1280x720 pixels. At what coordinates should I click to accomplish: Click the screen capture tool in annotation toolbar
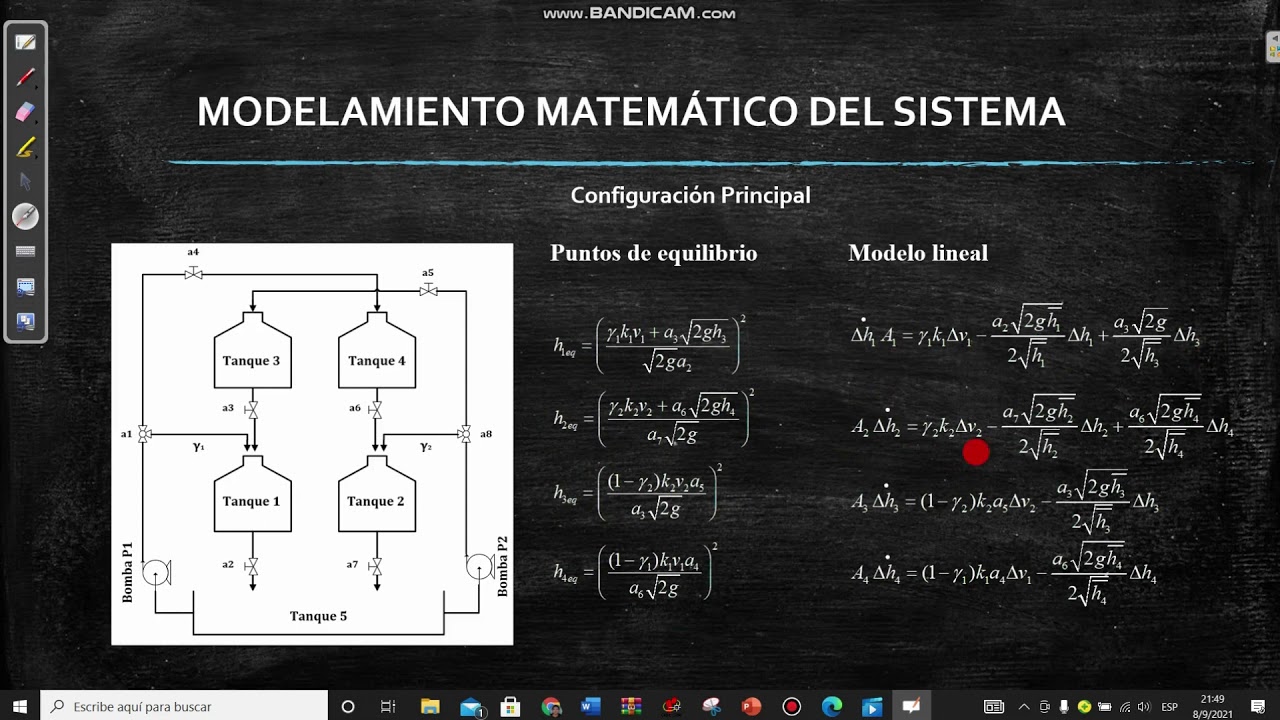(25, 287)
